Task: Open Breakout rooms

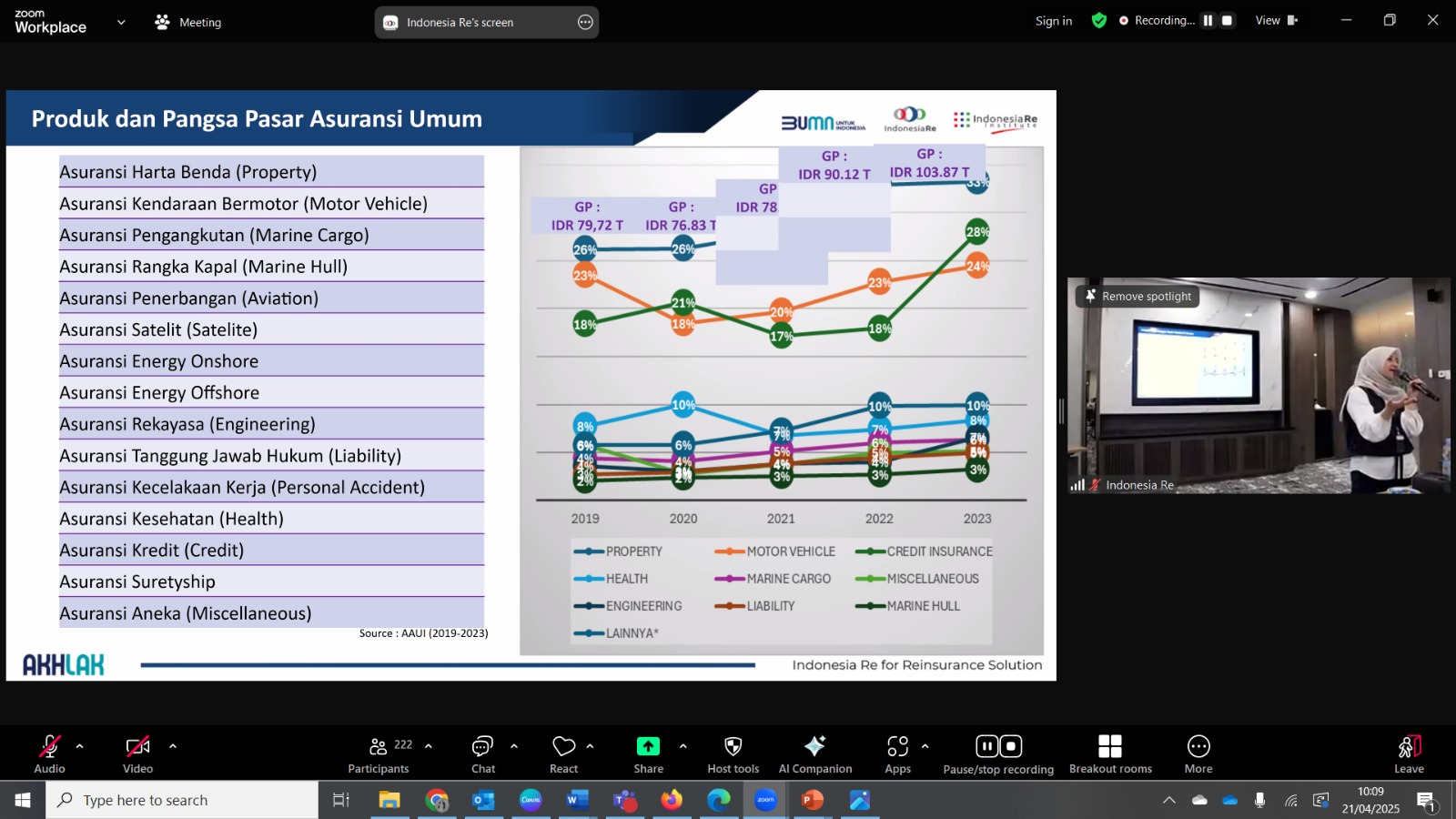Action: (1110, 754)
